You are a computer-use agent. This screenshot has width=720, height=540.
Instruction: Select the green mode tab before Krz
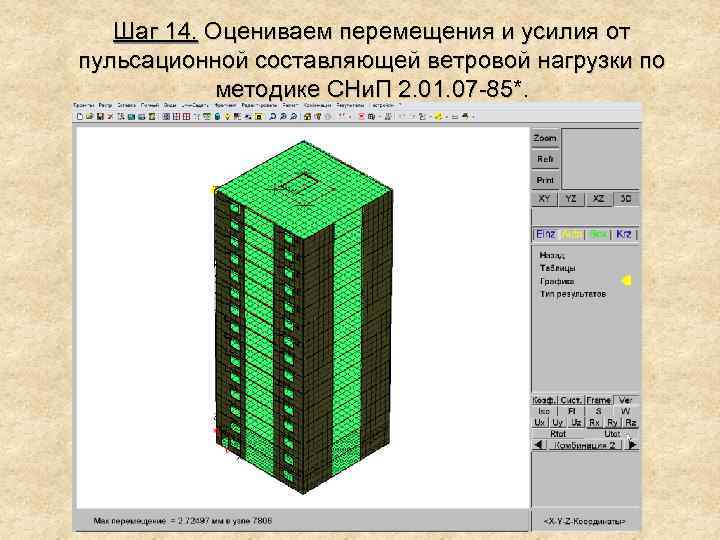coord(598,235)
